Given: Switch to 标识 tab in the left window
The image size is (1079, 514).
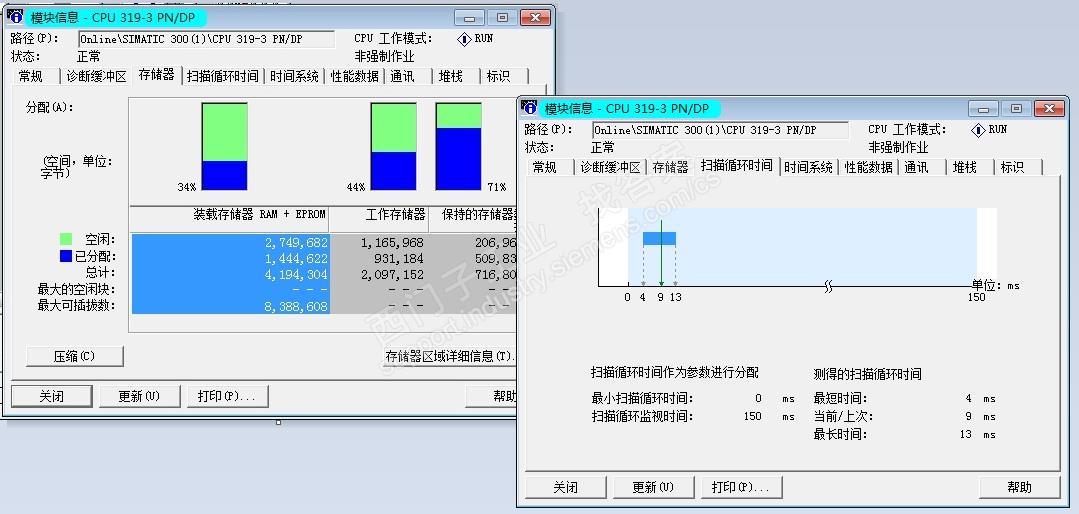Looking at the screenshot, I should tap(498, 76).
